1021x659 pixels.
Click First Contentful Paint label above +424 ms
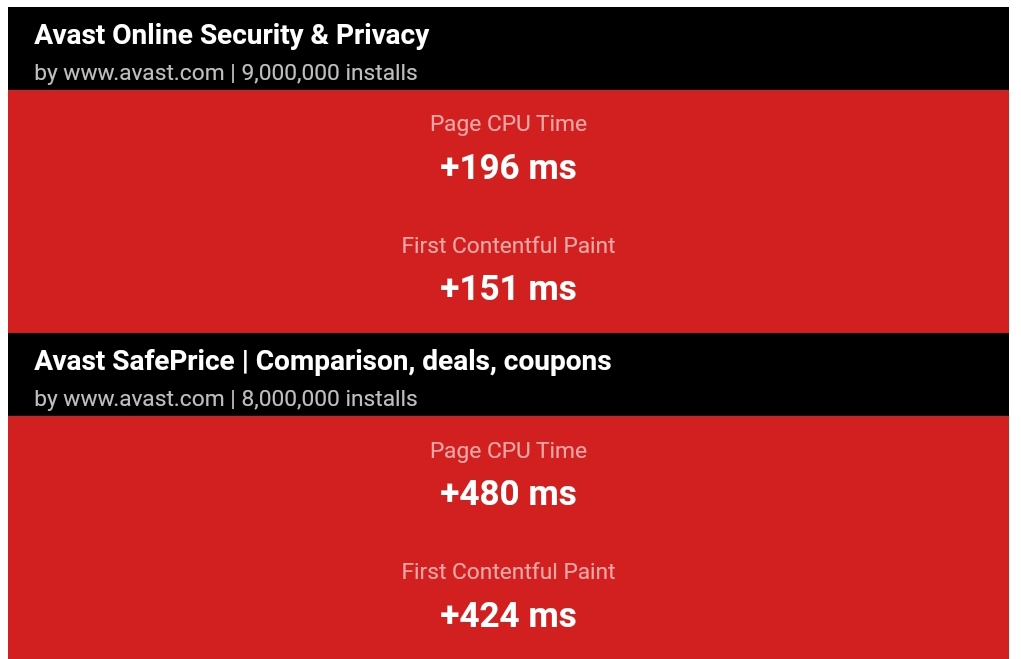[x=508, y=572]
